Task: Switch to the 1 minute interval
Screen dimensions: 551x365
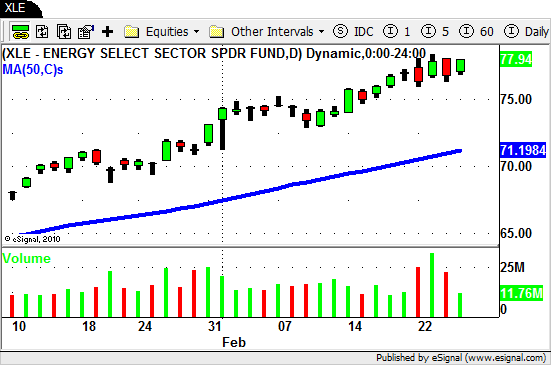Action: (x=397, y=31)
